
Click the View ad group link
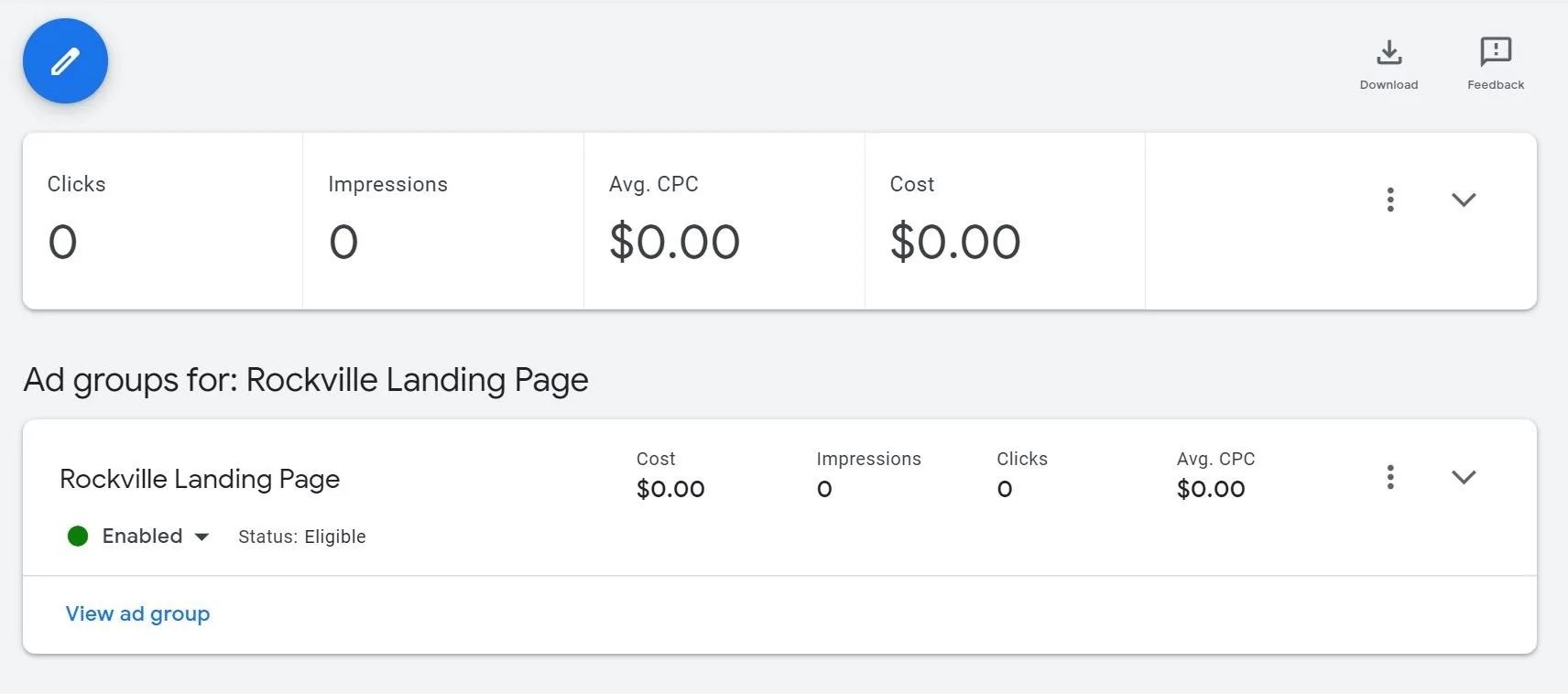[137, 614]
